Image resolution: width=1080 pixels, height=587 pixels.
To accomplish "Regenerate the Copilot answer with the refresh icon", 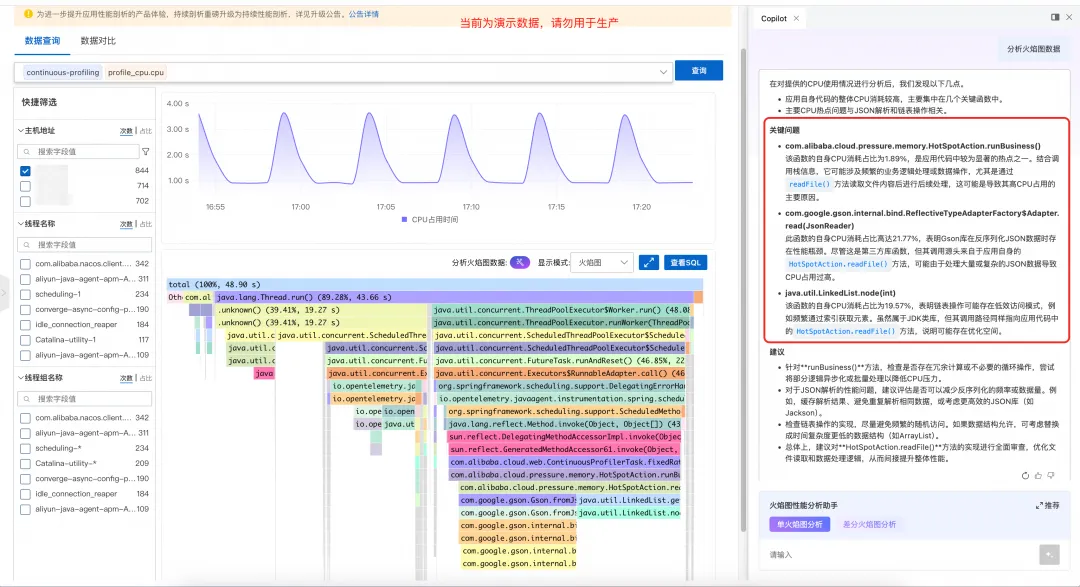I will [1025, 475].
